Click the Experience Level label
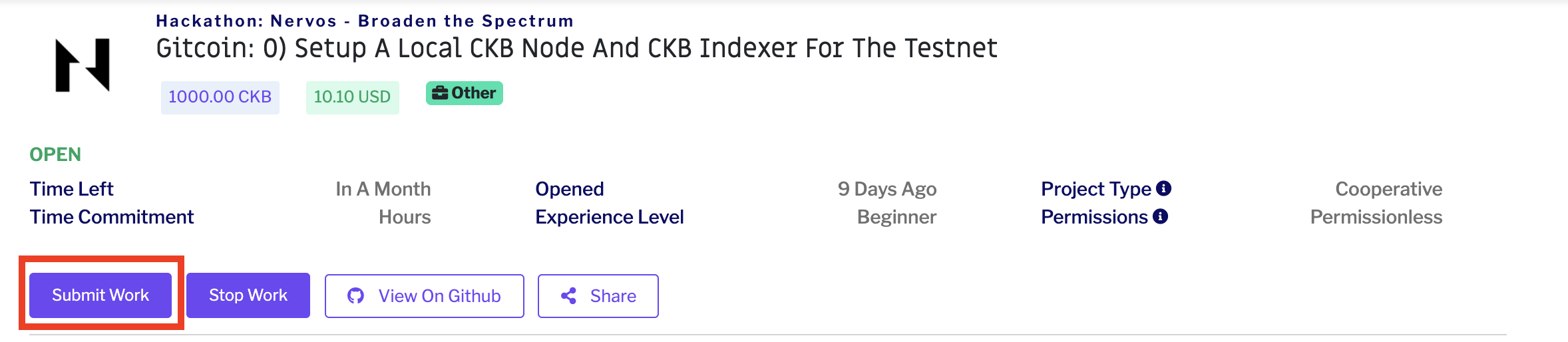This screenshot has height=342, width=1568. point(609,217)
